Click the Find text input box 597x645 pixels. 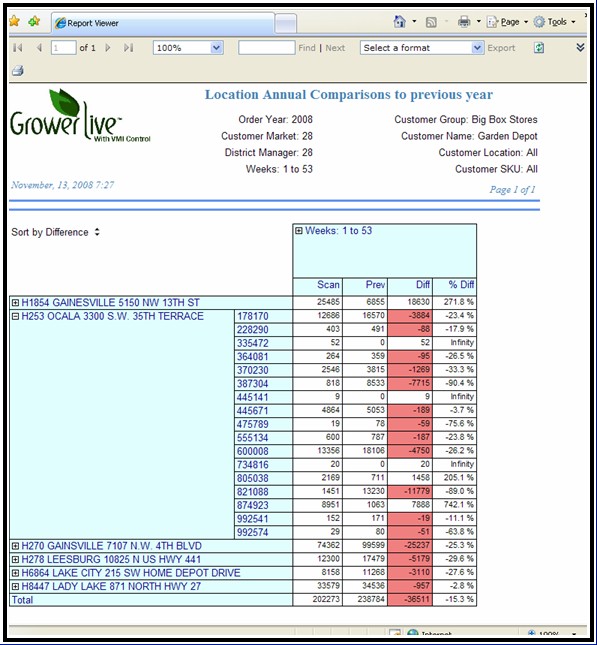(x=267, y=48)
